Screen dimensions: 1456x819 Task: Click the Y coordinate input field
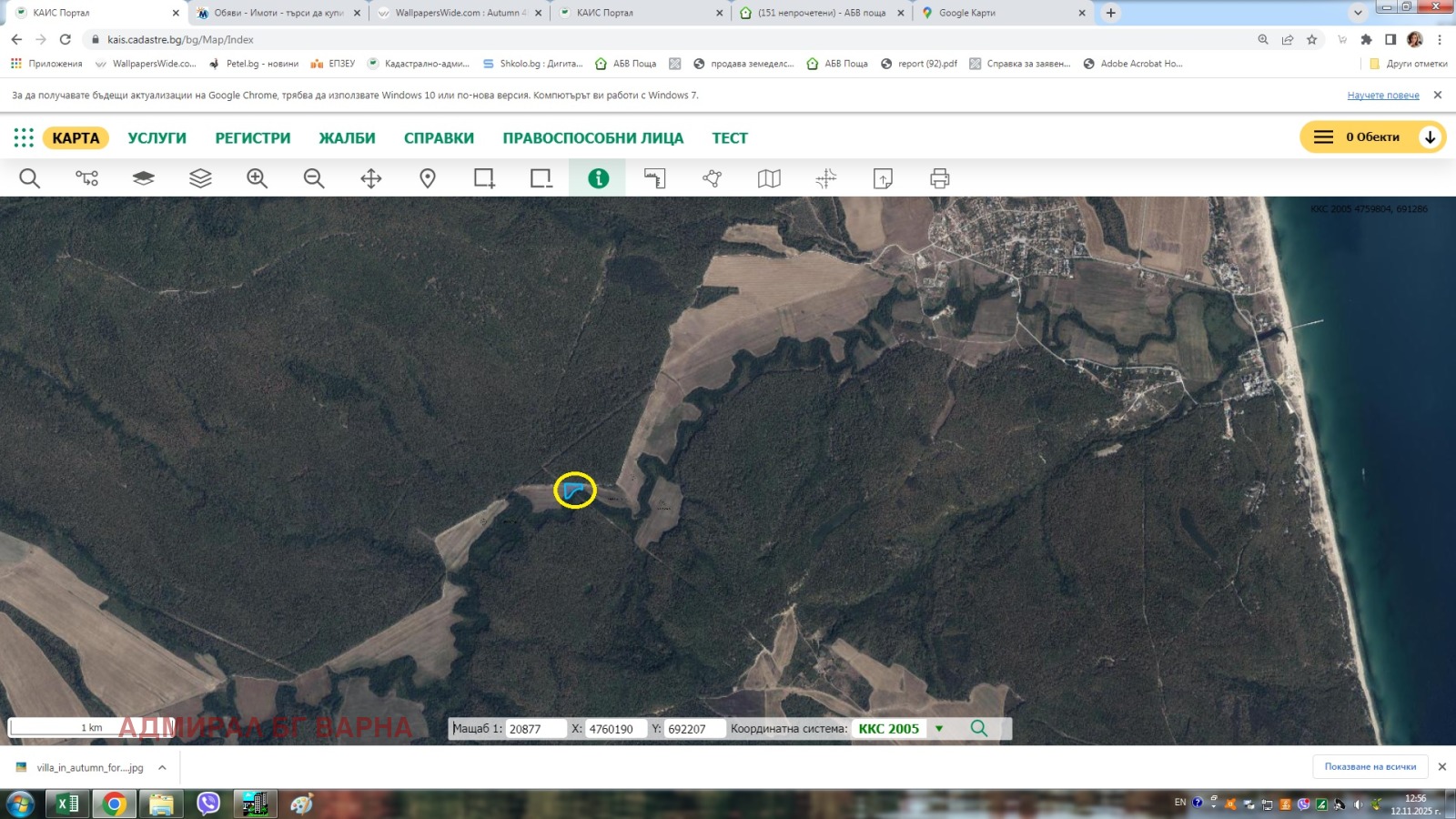click(x=695, y=729)
